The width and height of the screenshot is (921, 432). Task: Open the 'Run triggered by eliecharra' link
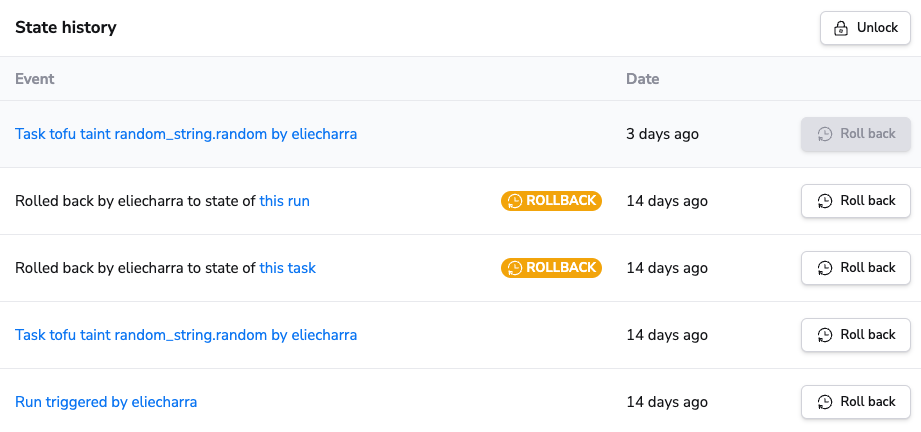click(106, 402)
